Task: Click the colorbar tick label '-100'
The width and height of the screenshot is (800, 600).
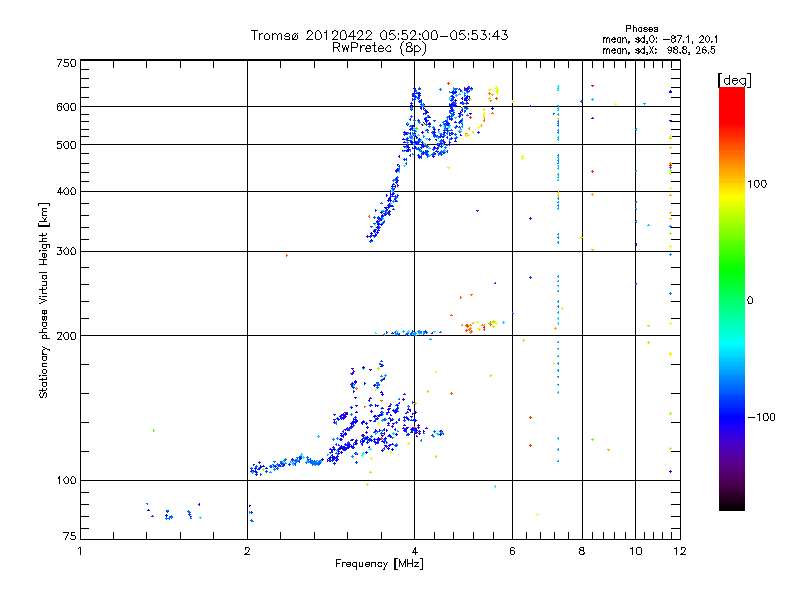Action: click(x=762, y=417)
